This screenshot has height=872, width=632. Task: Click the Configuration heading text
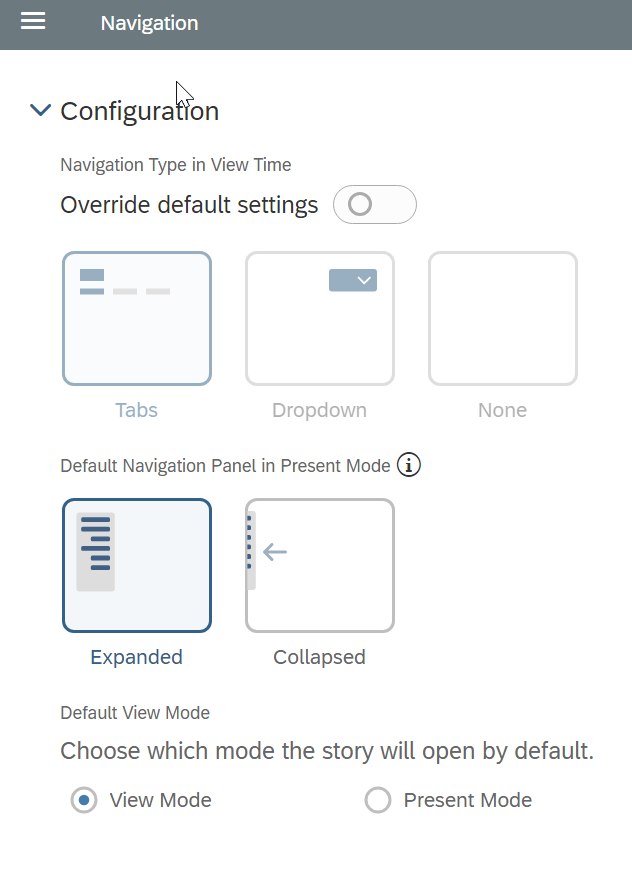click(139, 111)
